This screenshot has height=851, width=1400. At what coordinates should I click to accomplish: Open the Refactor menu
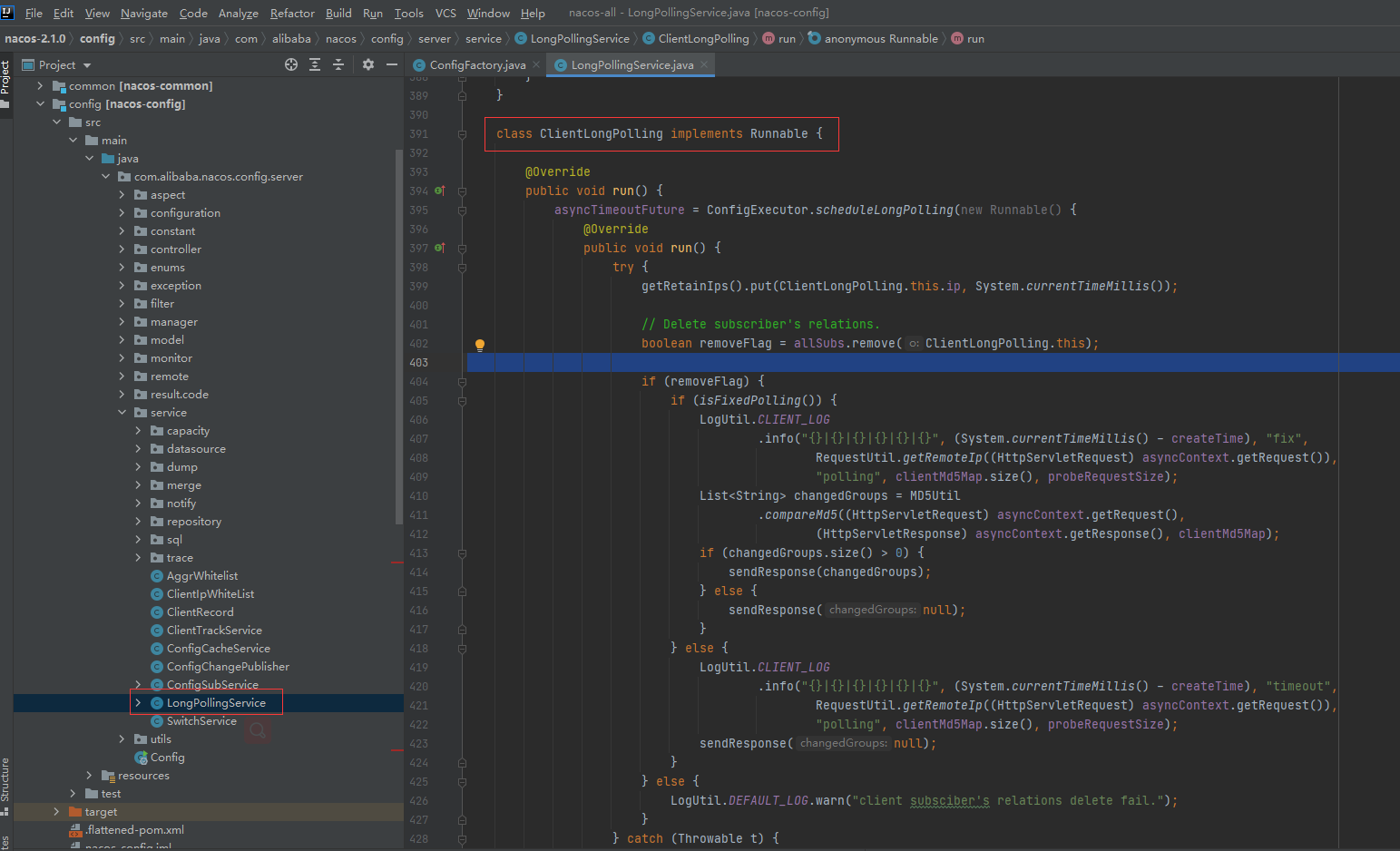pos(292,13)
